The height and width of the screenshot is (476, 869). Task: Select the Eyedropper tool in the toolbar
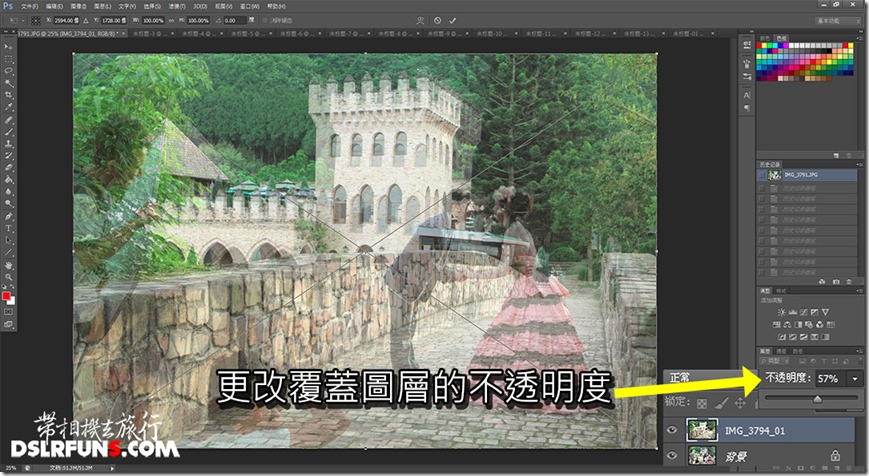pyautogui.click(x=9, y=108)
